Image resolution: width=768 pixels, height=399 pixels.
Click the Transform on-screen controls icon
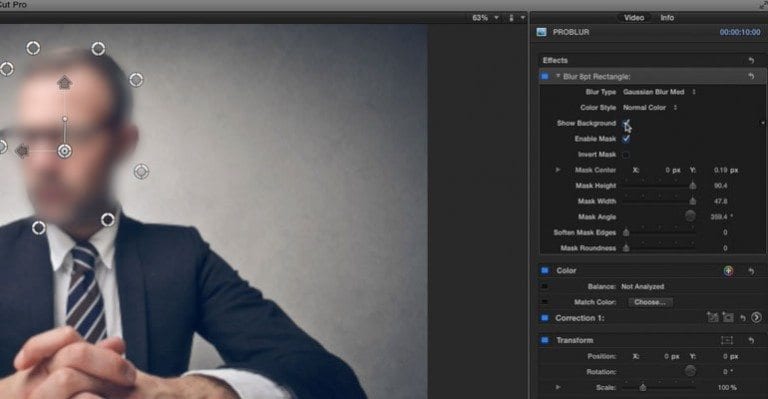[727, 340]
